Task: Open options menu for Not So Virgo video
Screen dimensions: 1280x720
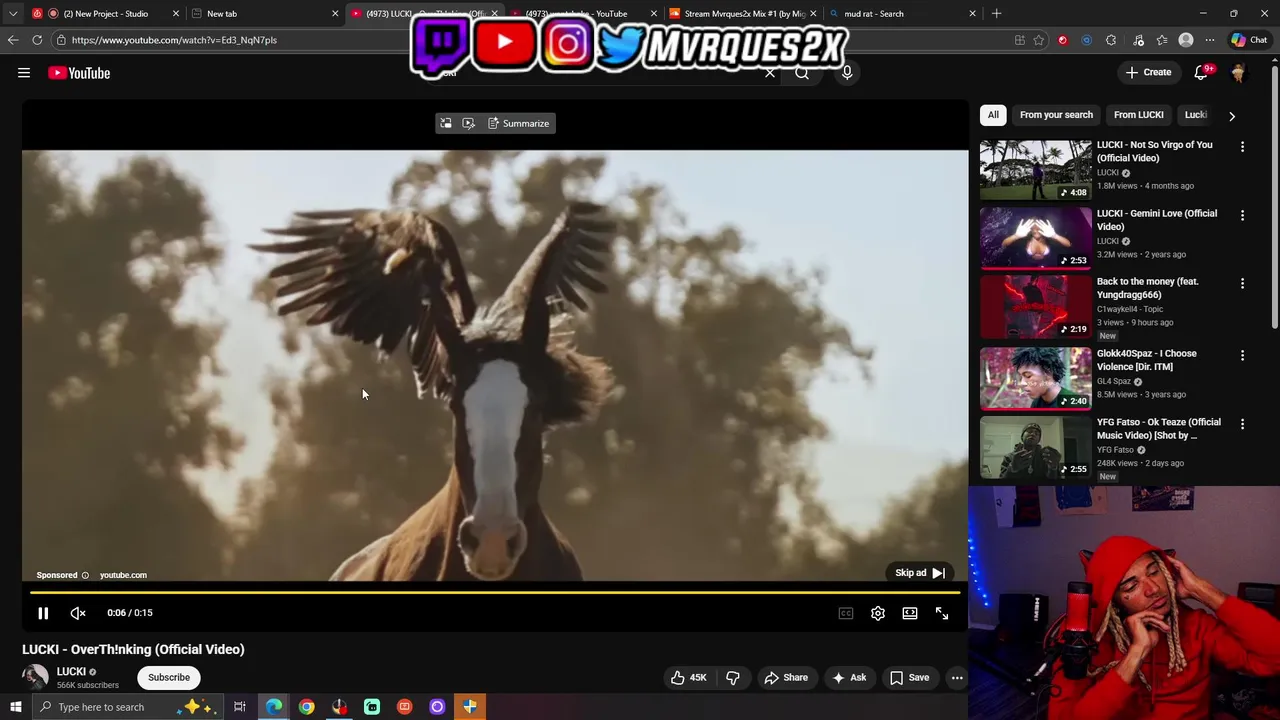Action: pyautogui.click(x=1242, y=147)
